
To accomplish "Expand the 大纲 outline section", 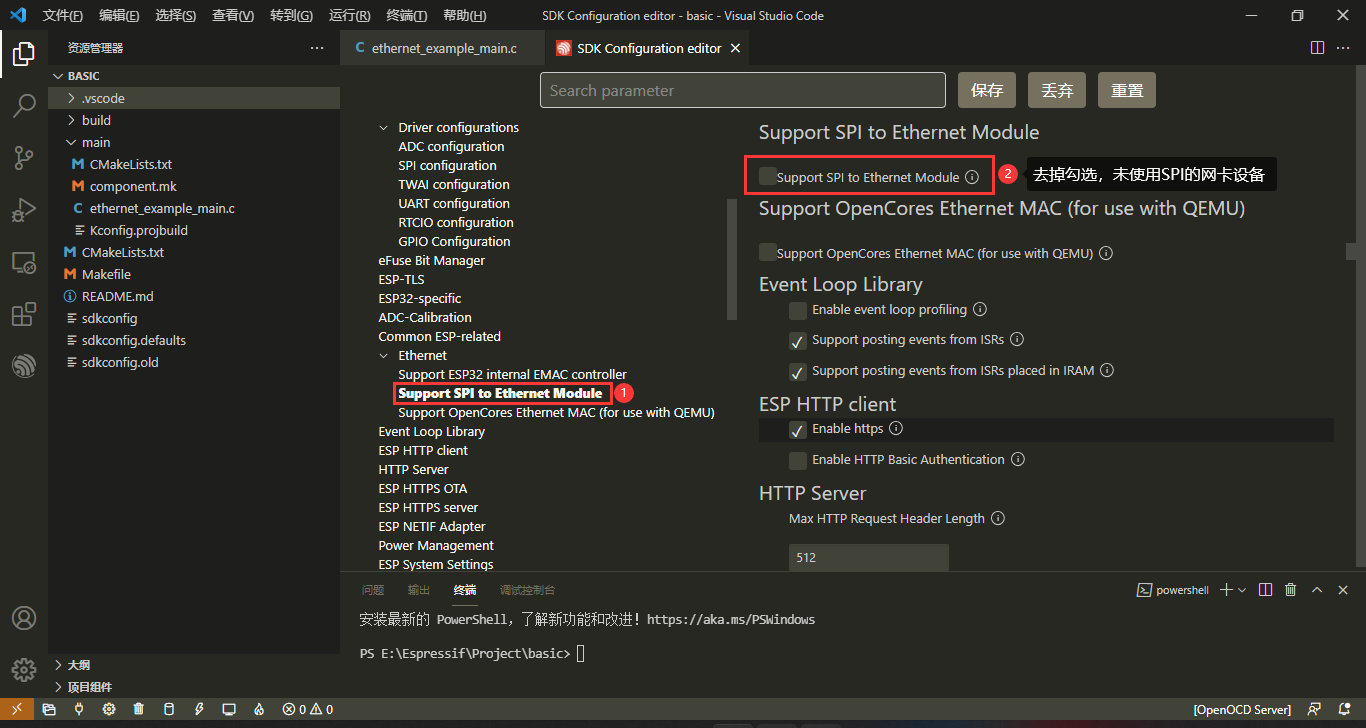I will pyautogui.click(x=59, y=665).
